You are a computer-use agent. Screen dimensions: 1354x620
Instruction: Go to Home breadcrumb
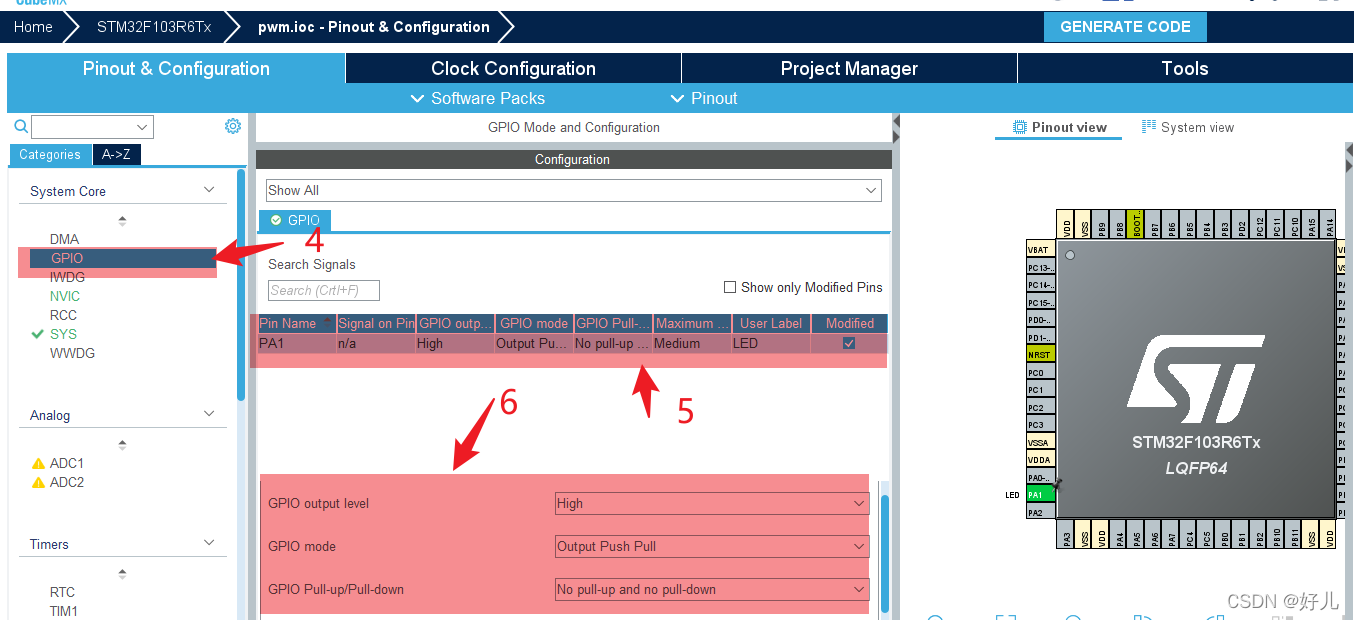click(x=33, y=27)
